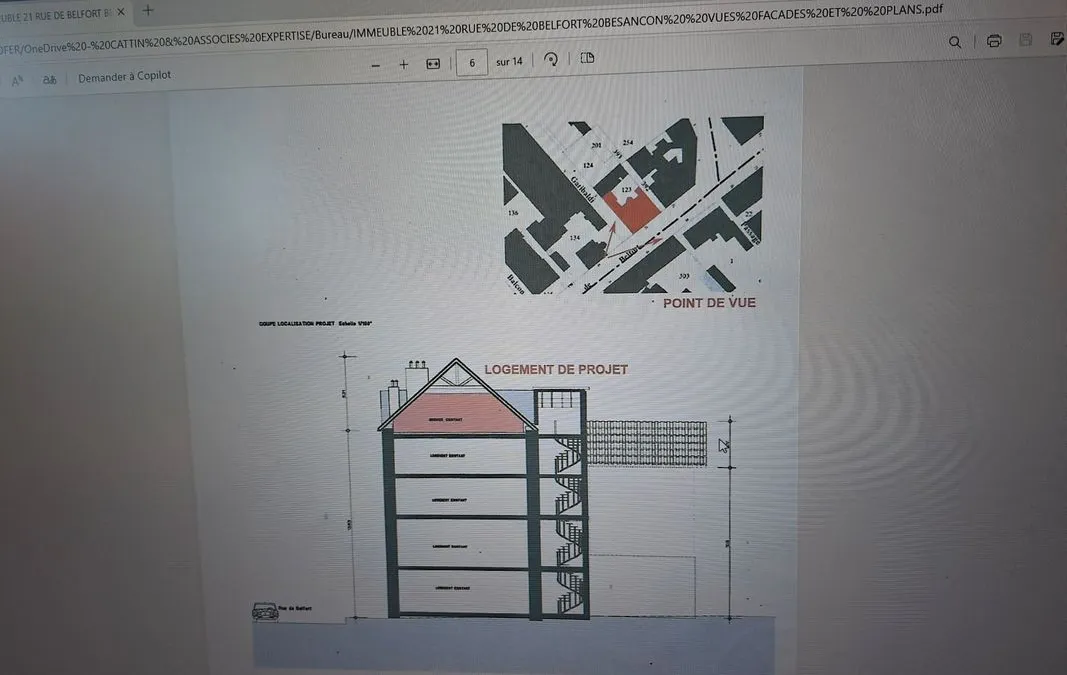
Task: Open the translate icon
Action: (49, 80)
